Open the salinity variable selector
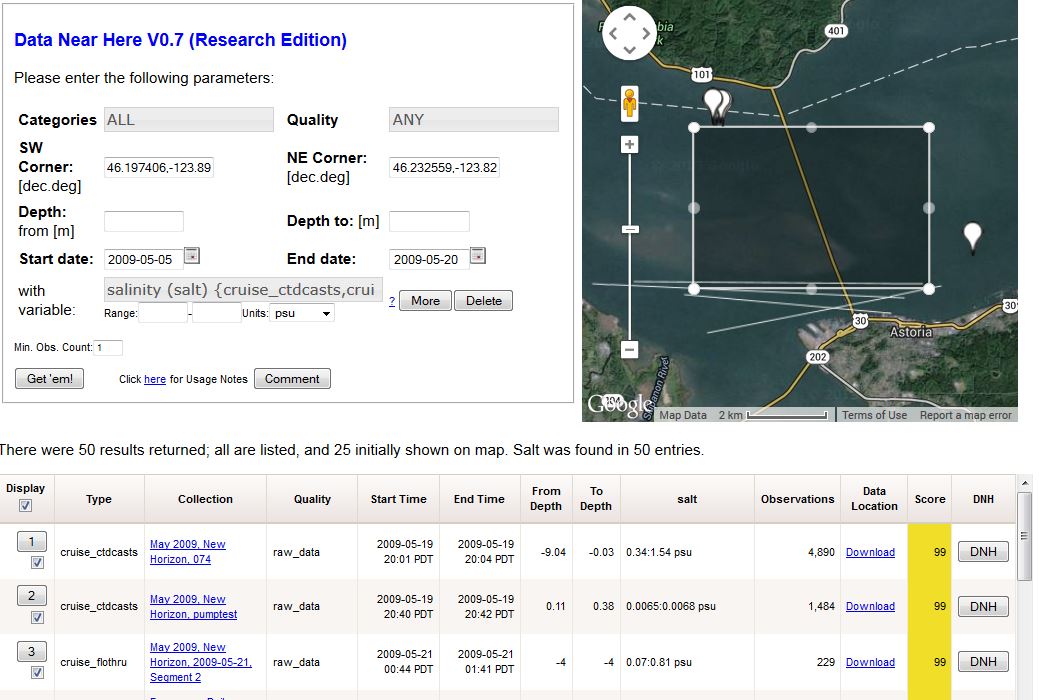Image resolution: width=1041 pixels, height=700 pixels. pos(243,290)
